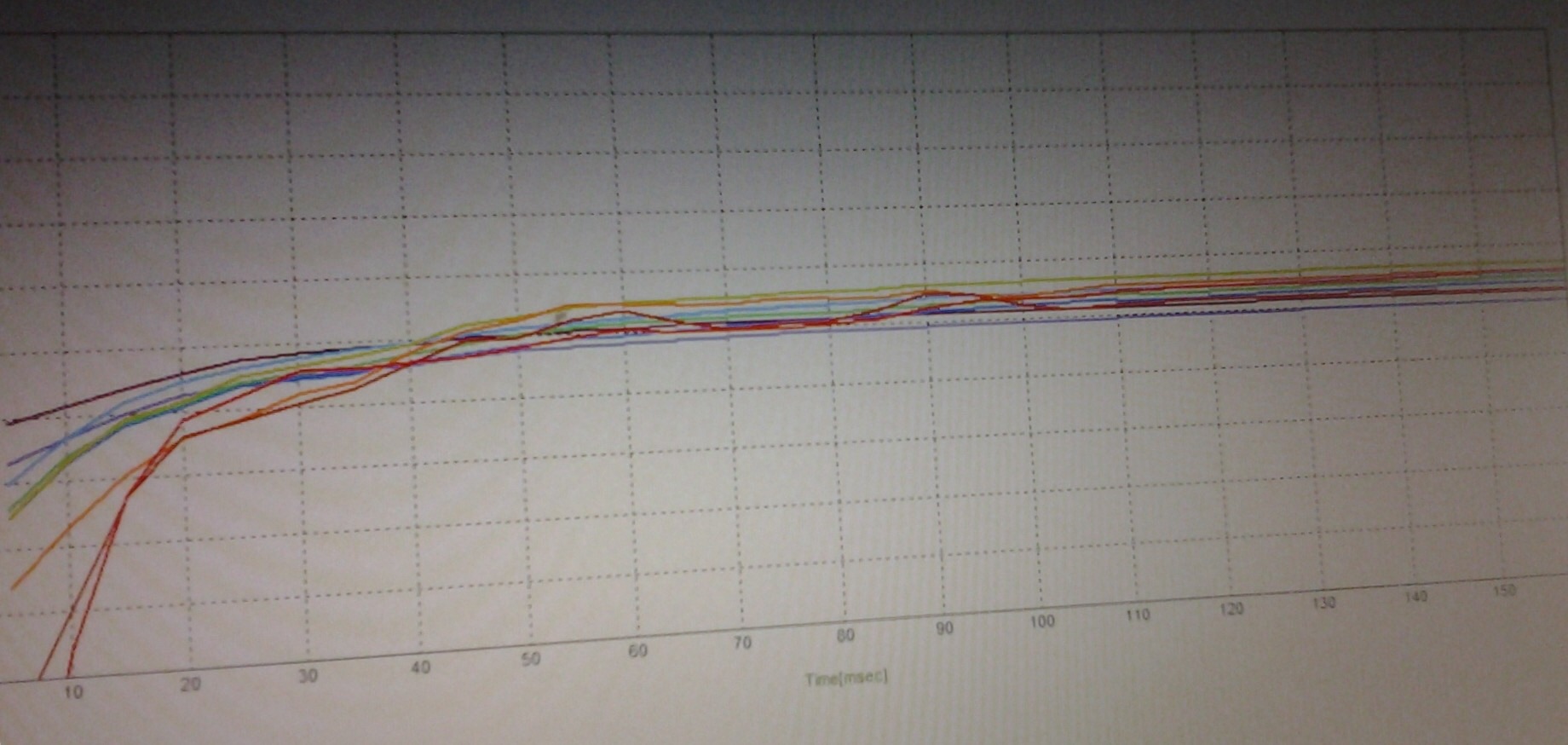Click the 50 value on the x-axis

pos(531,659)
